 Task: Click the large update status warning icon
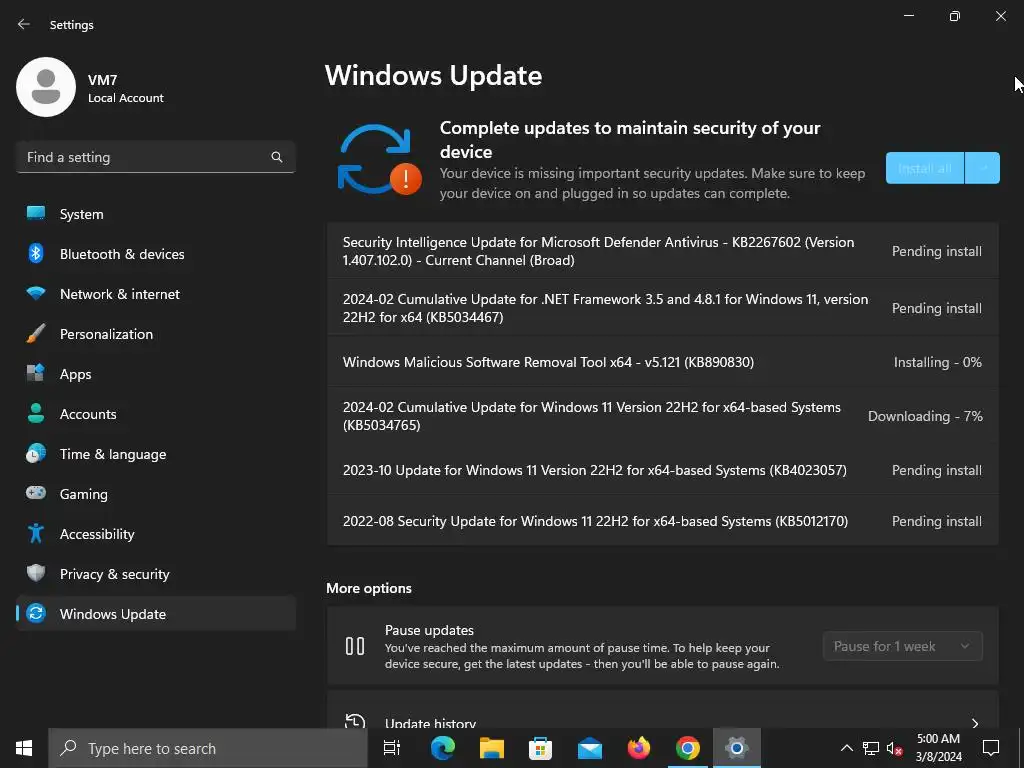coord(379,159)
